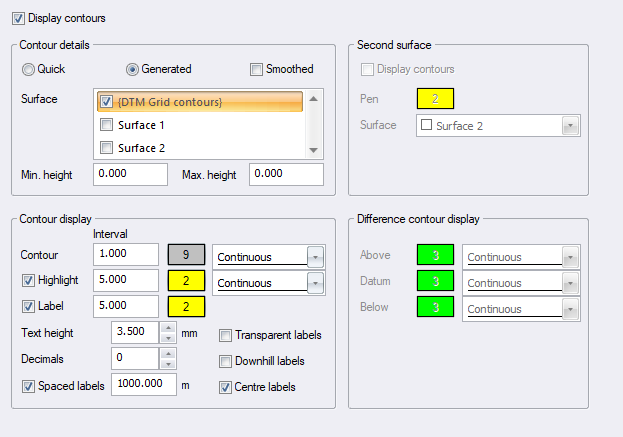
Task: Open the grey Contour pen color swatch
Action: (186, 255)
